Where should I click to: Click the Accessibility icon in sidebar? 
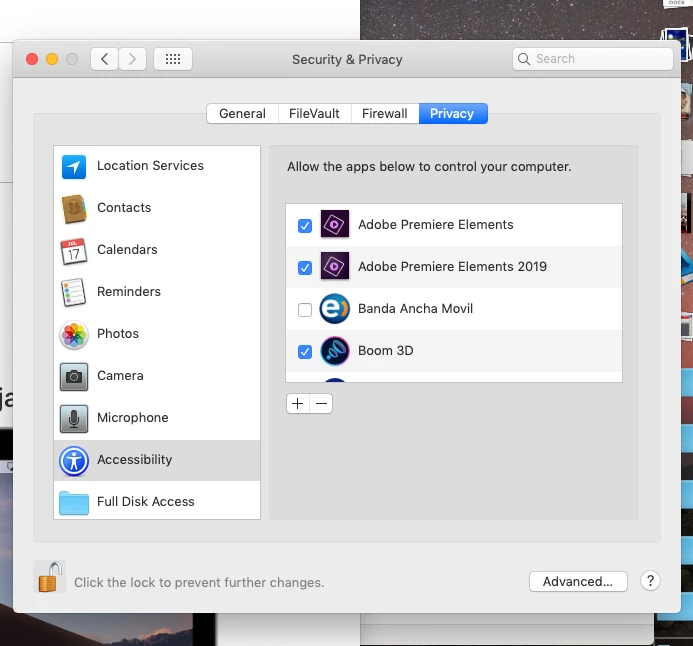(74, 461)
